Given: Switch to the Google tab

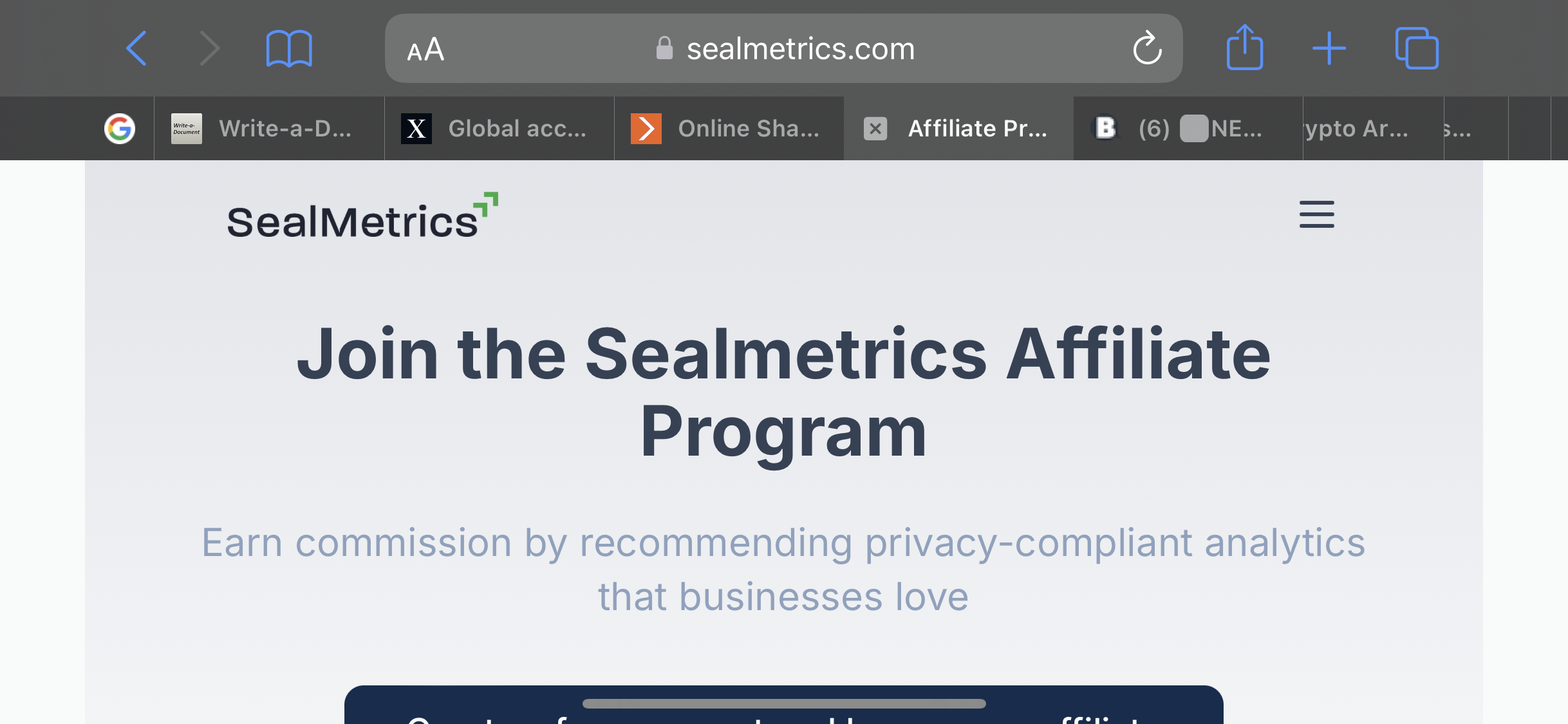Looking at the screenshot, I should [120, 129].
